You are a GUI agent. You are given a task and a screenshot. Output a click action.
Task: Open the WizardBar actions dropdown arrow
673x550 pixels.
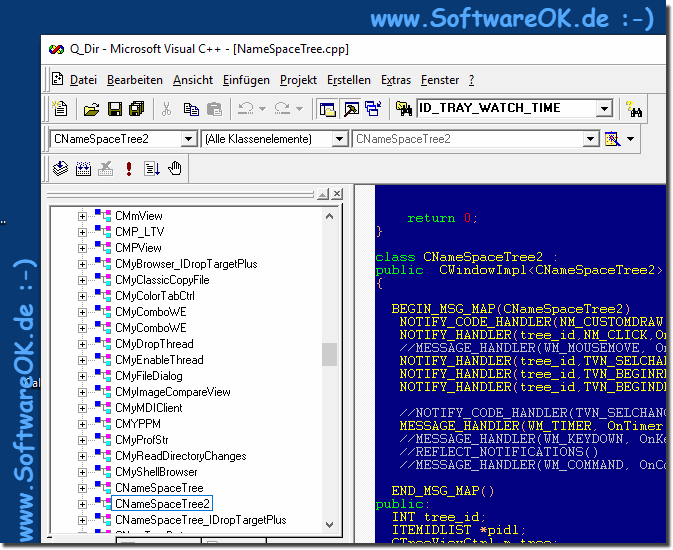click(631, 139)
